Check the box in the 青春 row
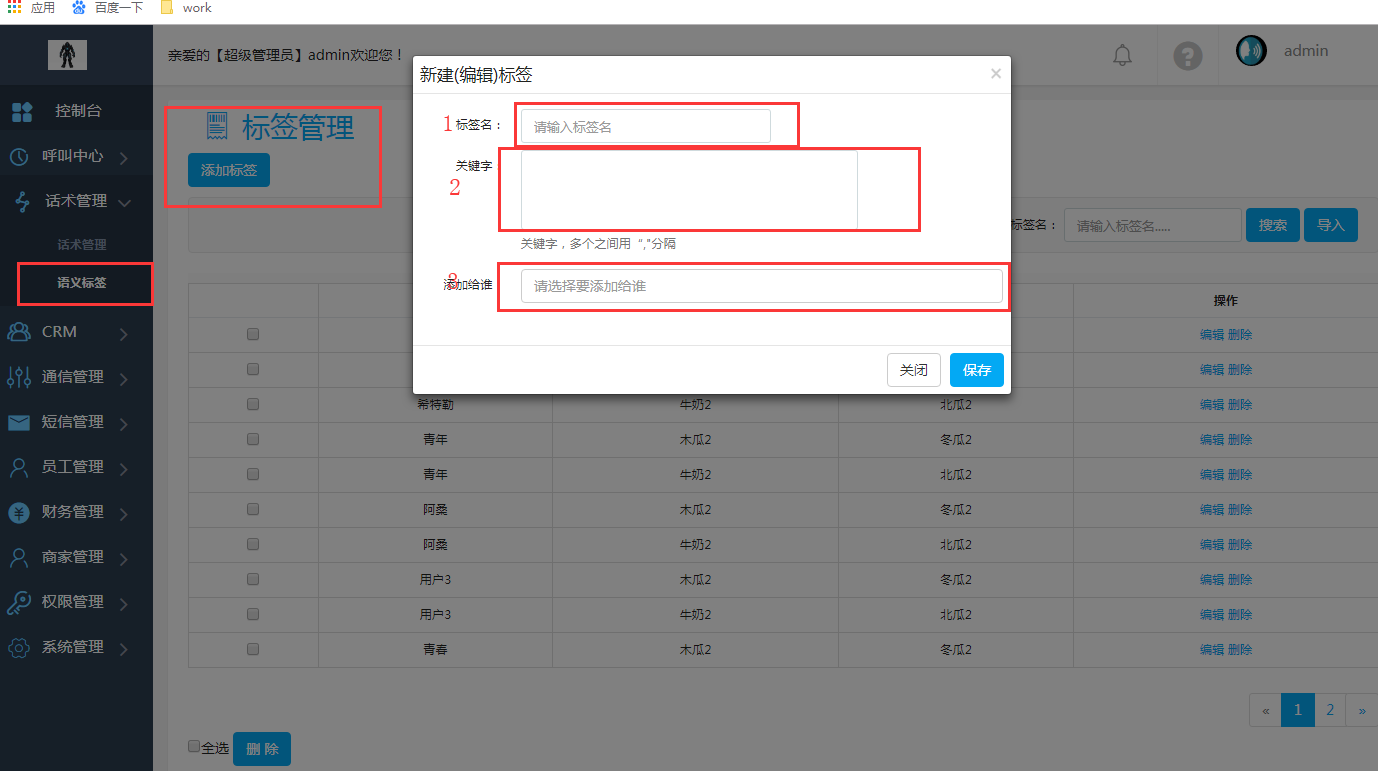This screenshot has width=1378, height=771. coord(253,649)
